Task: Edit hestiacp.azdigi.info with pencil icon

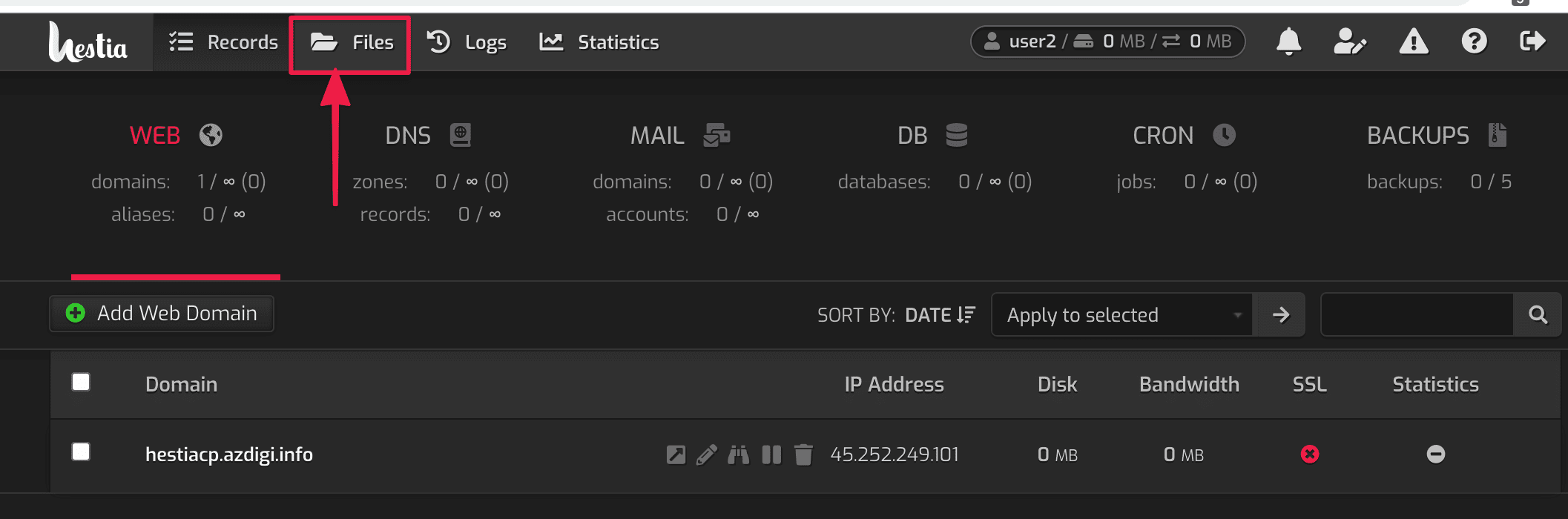Action: point(707,454)
